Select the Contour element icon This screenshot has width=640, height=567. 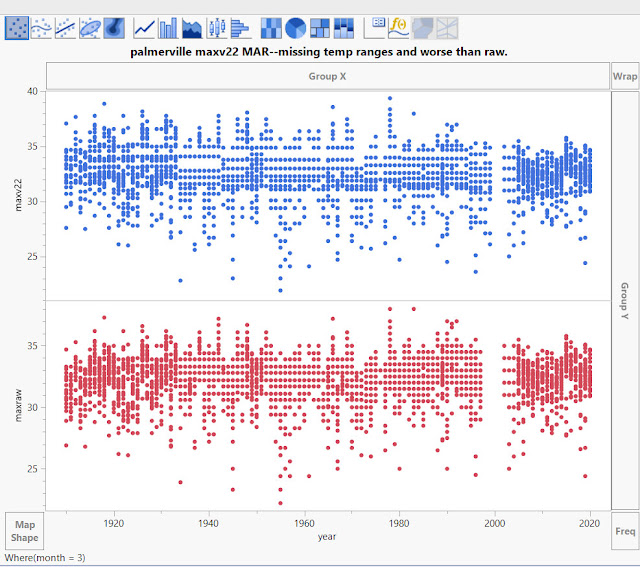pos(114,28)
